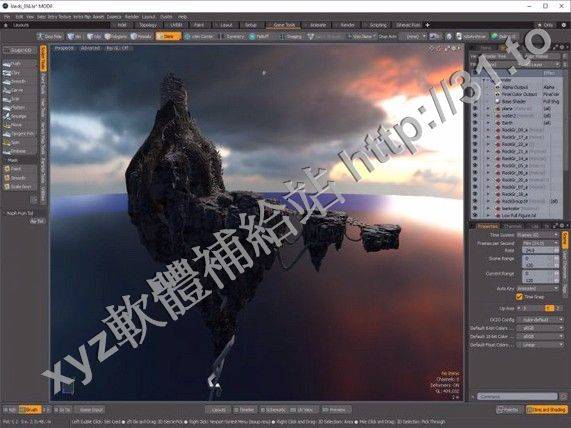Choose the Scale Down mask tool

coord(19,187)
